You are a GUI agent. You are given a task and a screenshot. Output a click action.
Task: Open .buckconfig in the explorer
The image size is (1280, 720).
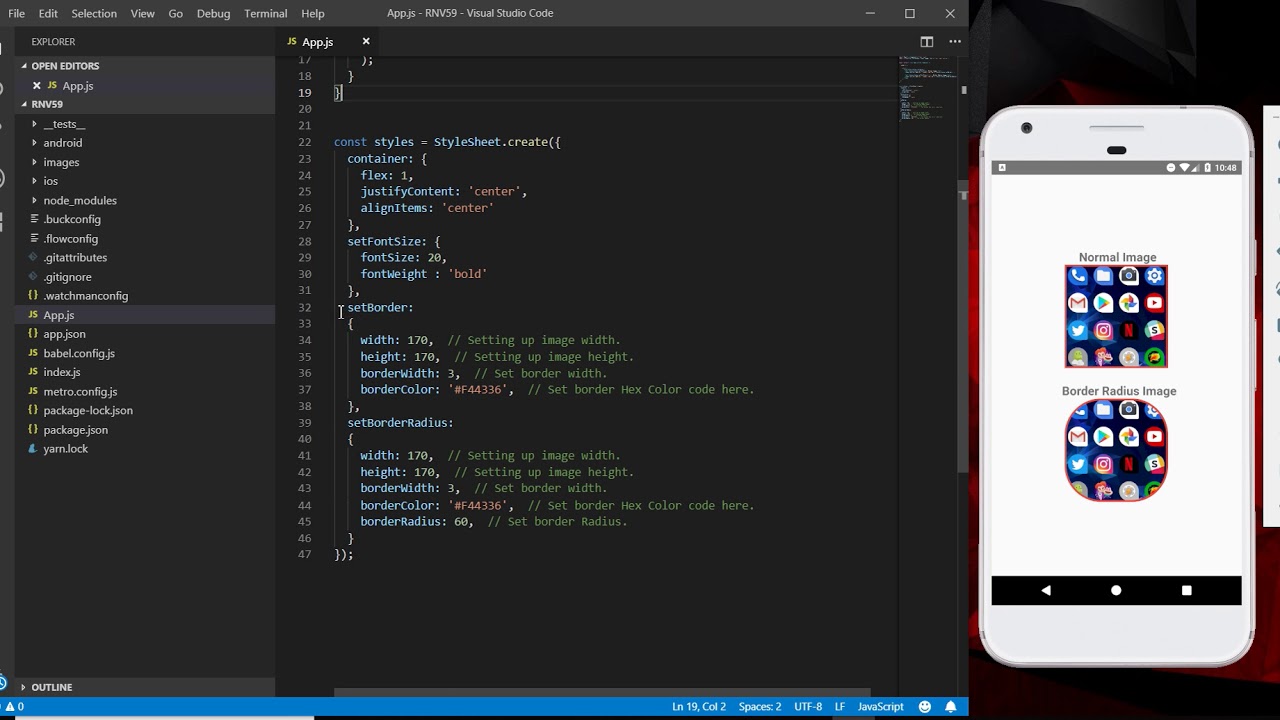72,219
